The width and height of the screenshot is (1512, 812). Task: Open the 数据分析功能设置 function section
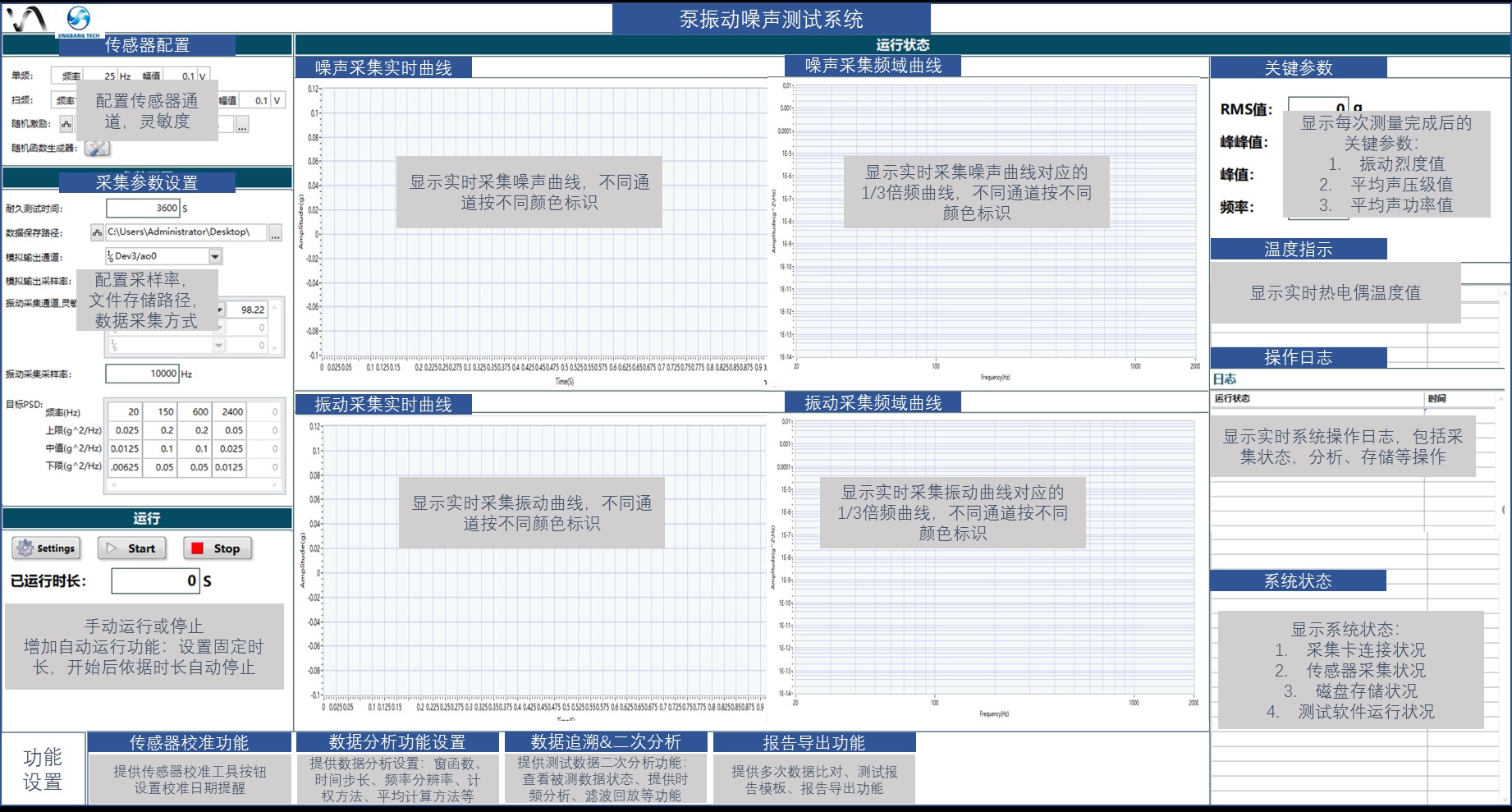[397, 742]
